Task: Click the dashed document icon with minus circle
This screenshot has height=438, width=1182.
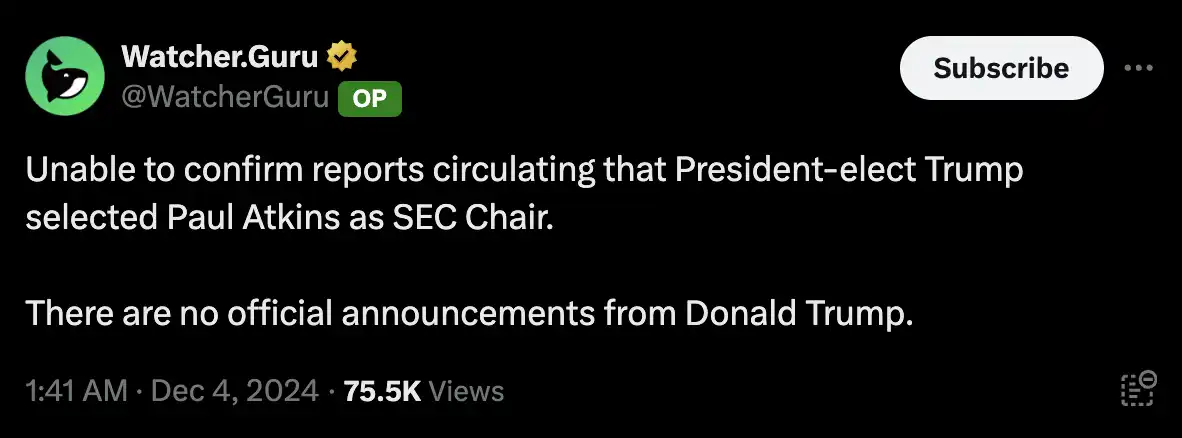Action: coord(1138,390)
